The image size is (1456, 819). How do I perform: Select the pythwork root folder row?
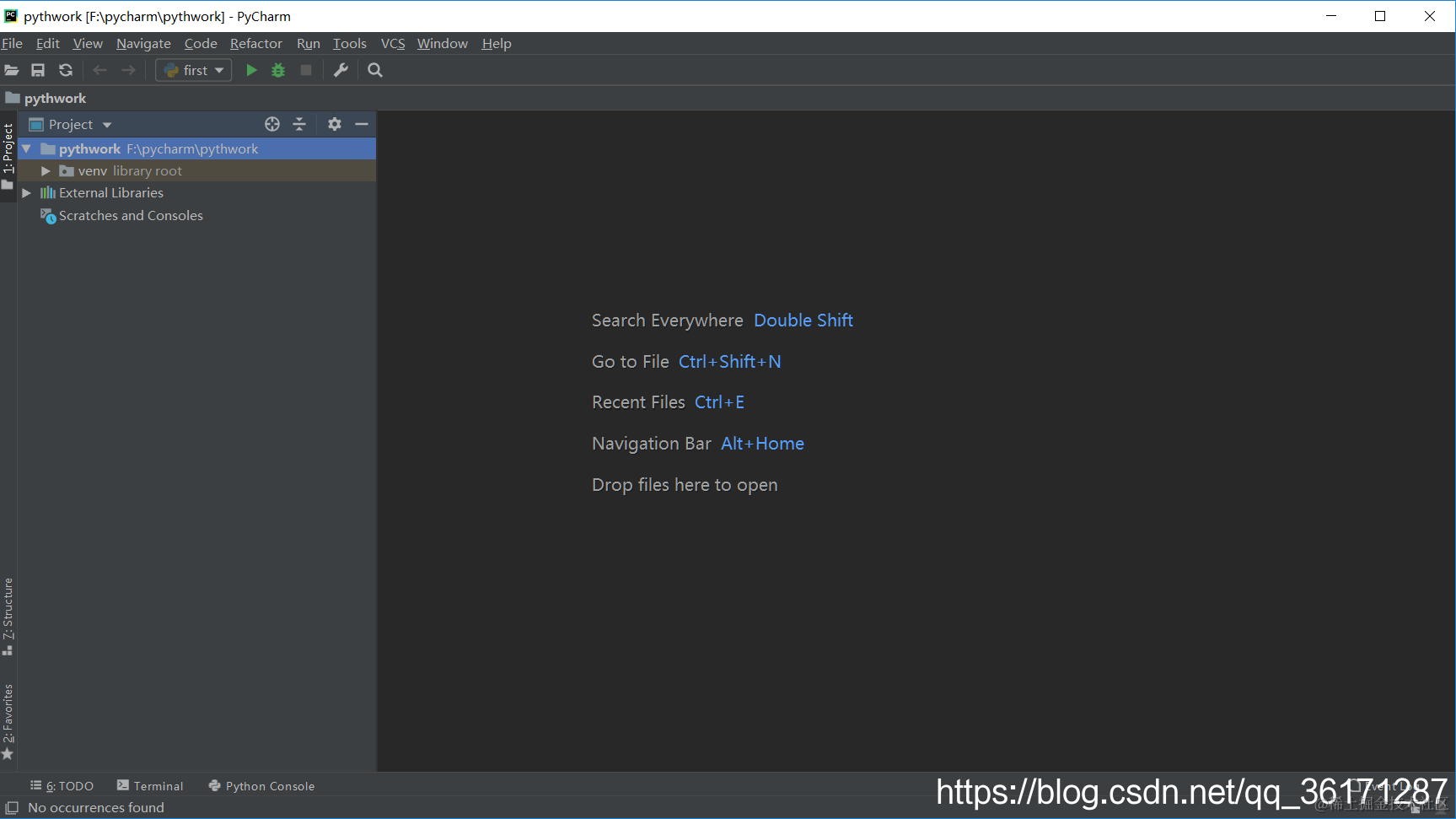pyautogui.click(x=197, y=149)
